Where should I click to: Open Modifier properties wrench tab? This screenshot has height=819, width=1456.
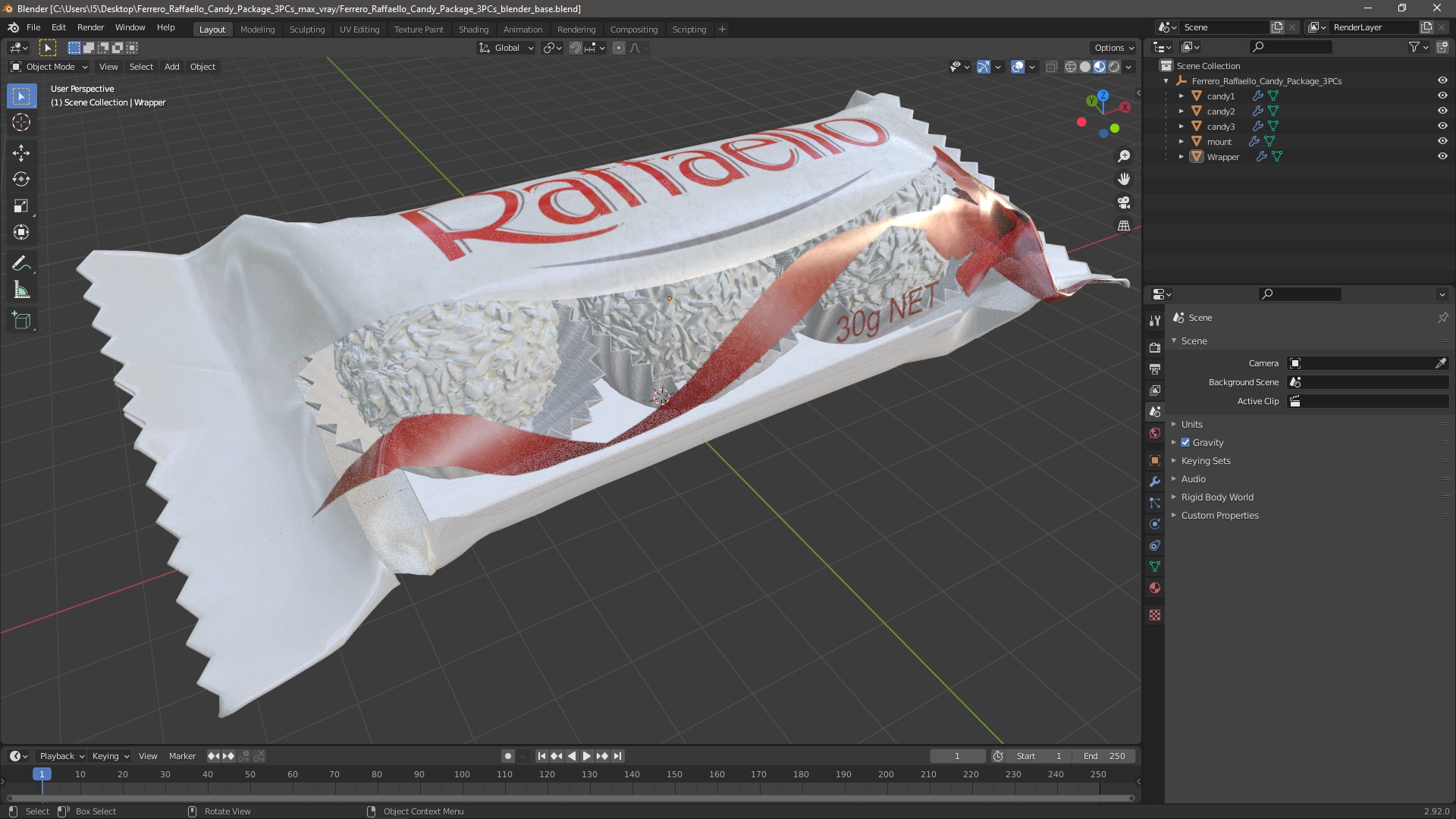(x=1155, y=482)
